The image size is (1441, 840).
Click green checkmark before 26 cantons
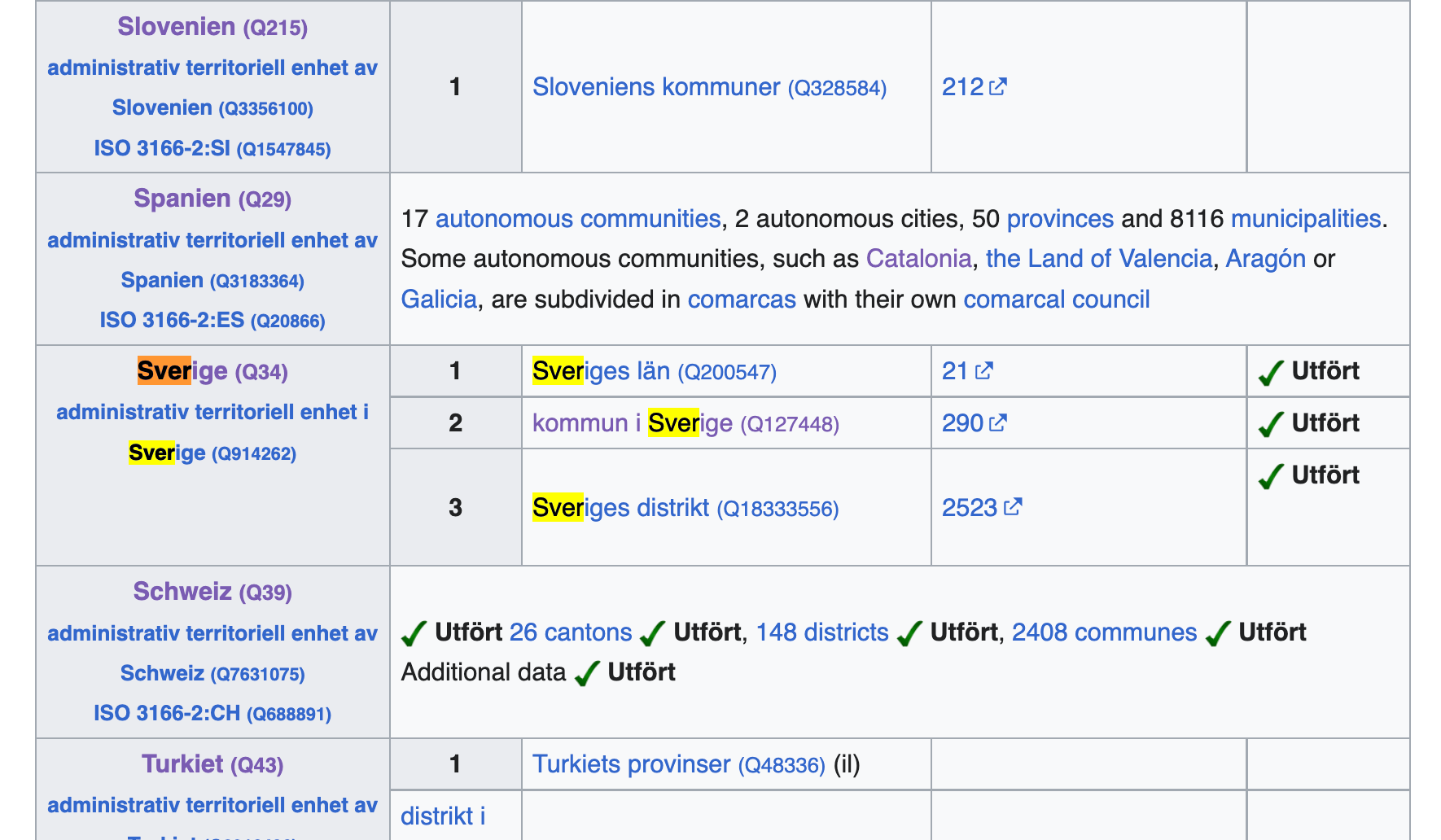pyautogui.click(x=414, y=633)
